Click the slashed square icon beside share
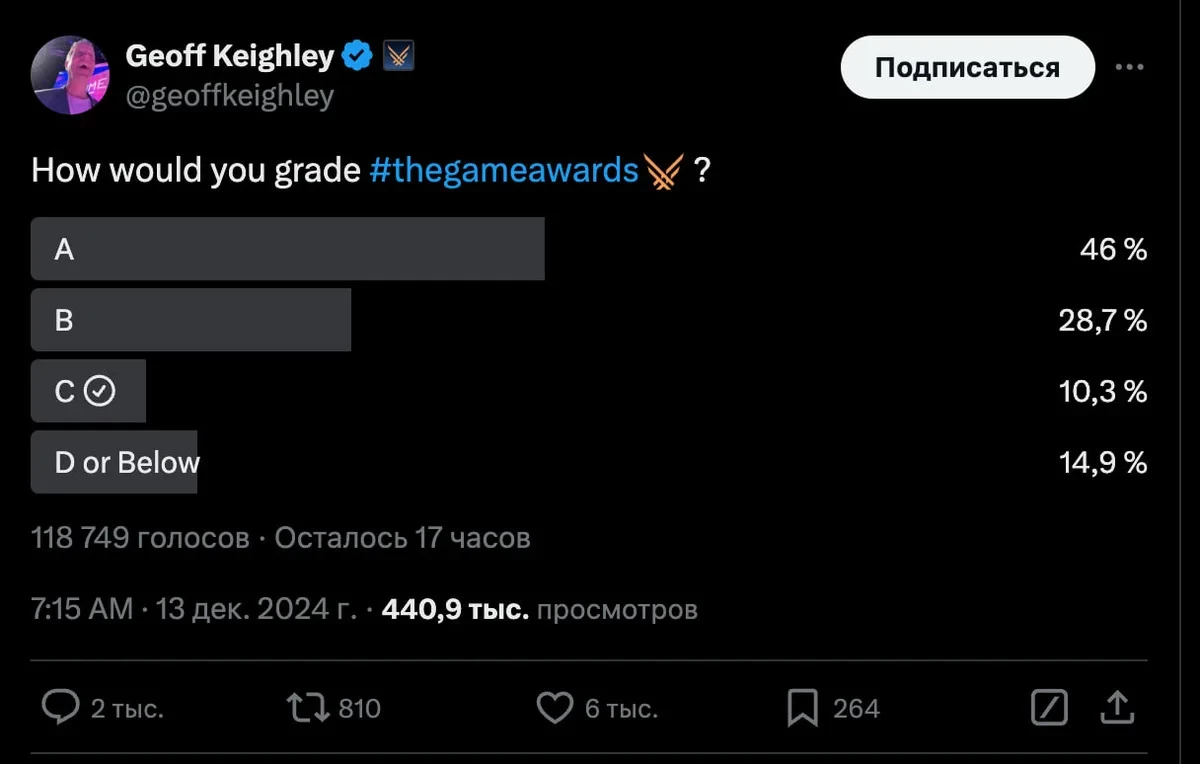Screen dimensions: 1200x764 [1049, 708]
